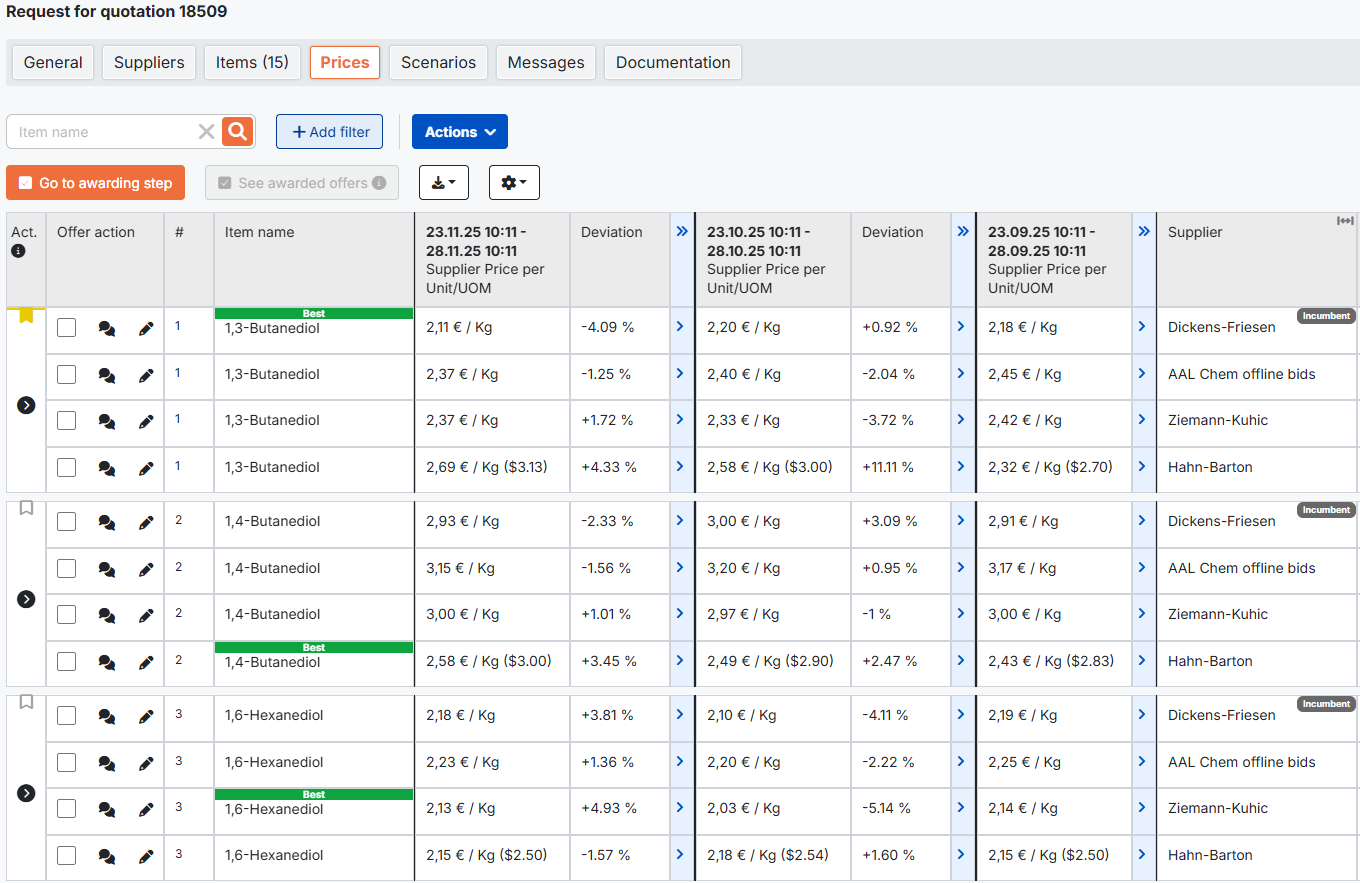The image size is (1360, 883).
Task: Open the Suppliers tab
Action: tap(149, 62)
